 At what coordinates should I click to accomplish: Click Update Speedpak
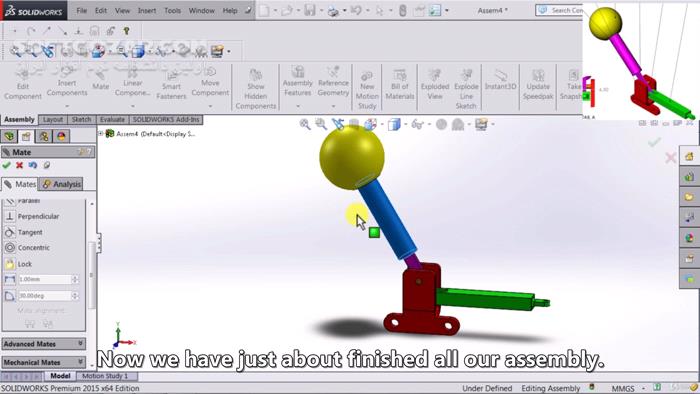tap(538, 85)
